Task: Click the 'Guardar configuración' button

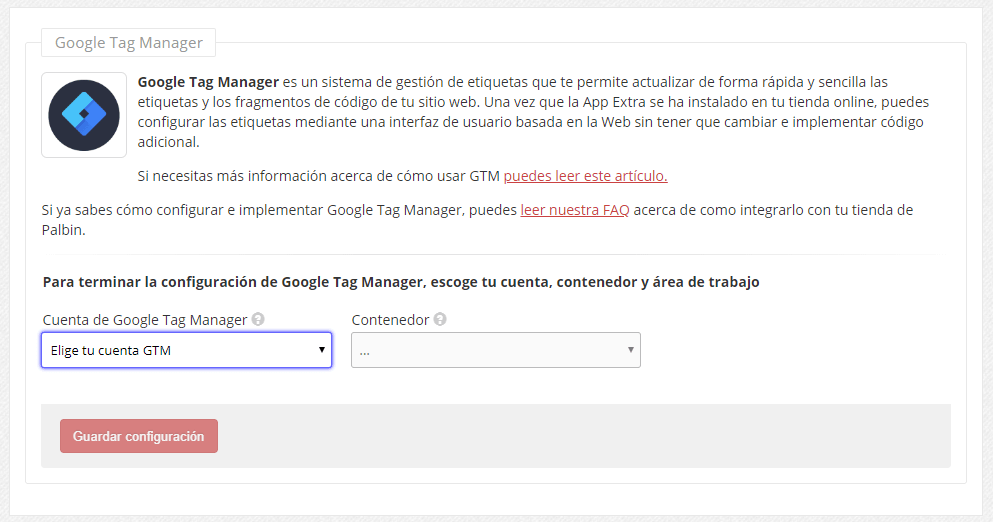Action: pyautogui.click(x=139, y=436)
